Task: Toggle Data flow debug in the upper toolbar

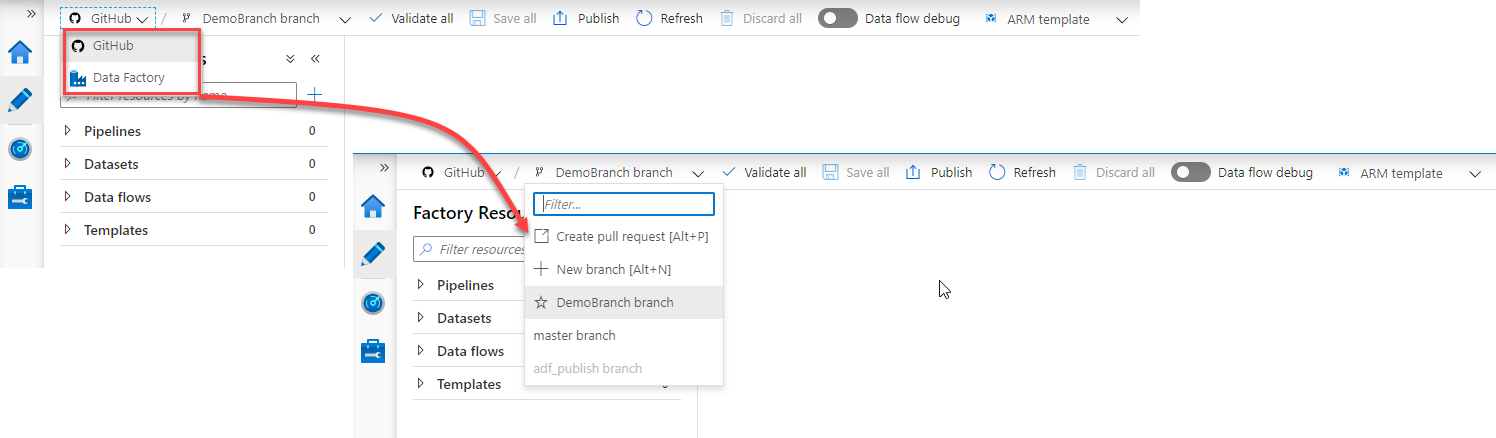Action: point(838,18)
